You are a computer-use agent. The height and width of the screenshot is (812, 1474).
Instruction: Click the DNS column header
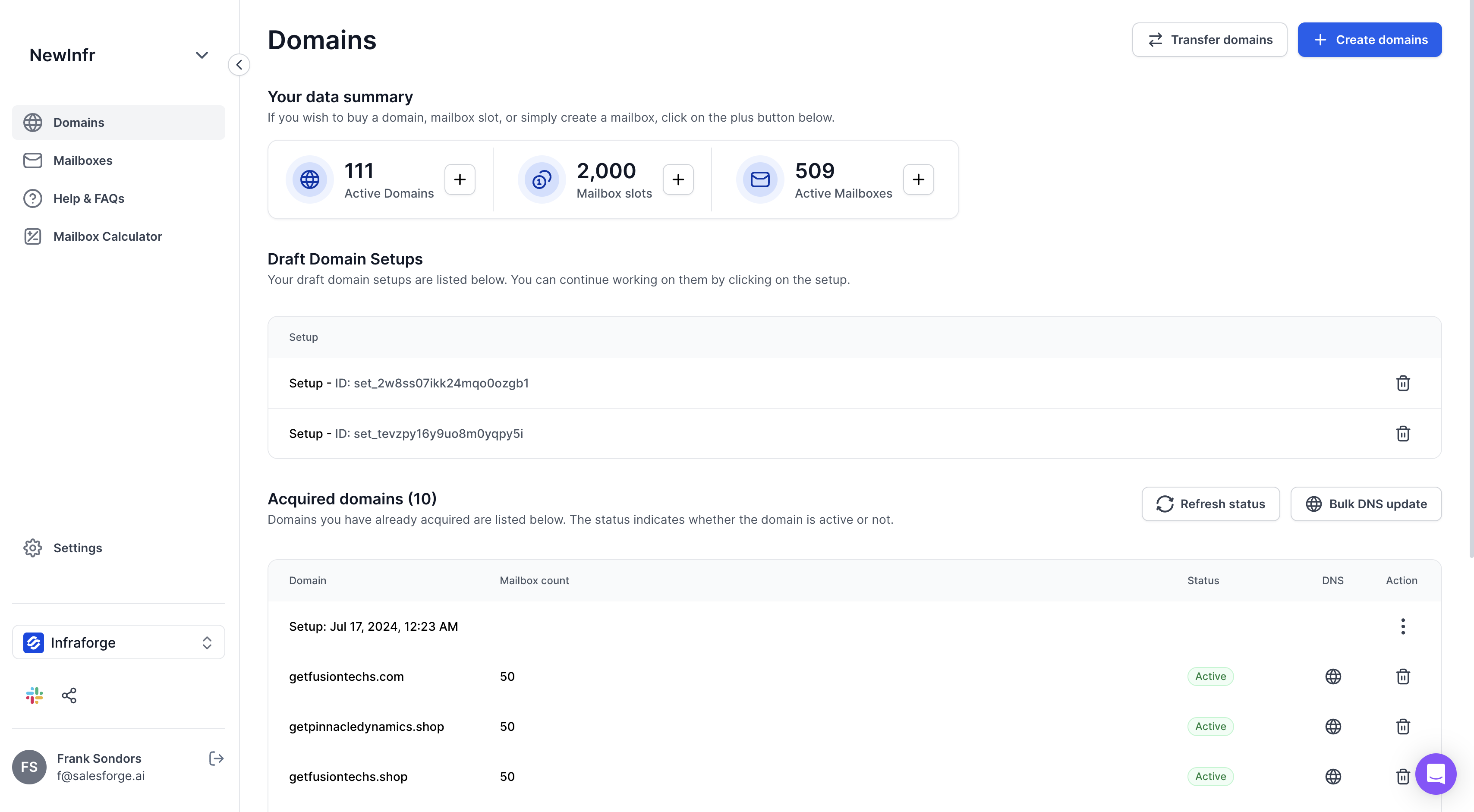1332,580
